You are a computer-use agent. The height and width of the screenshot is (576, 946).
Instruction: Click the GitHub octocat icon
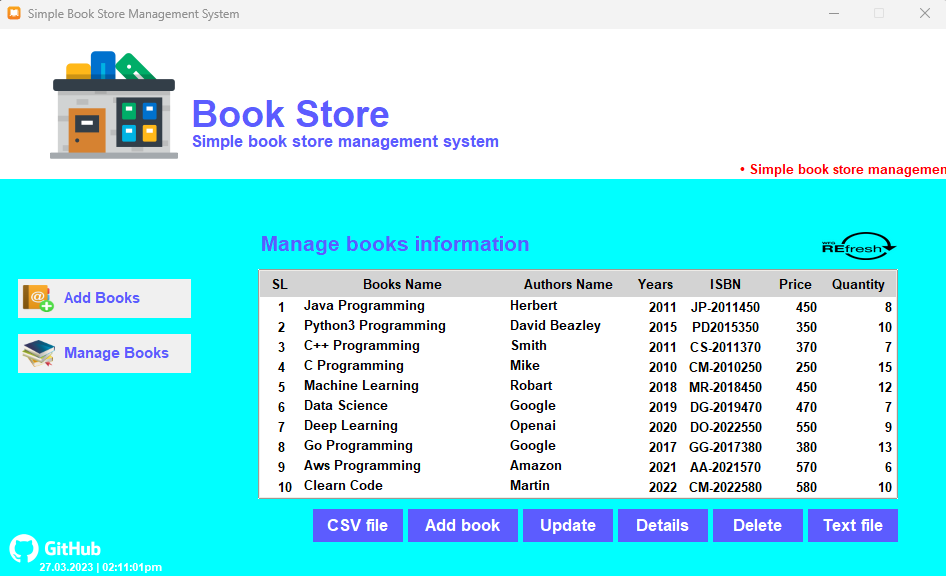[x=24, y=548]
